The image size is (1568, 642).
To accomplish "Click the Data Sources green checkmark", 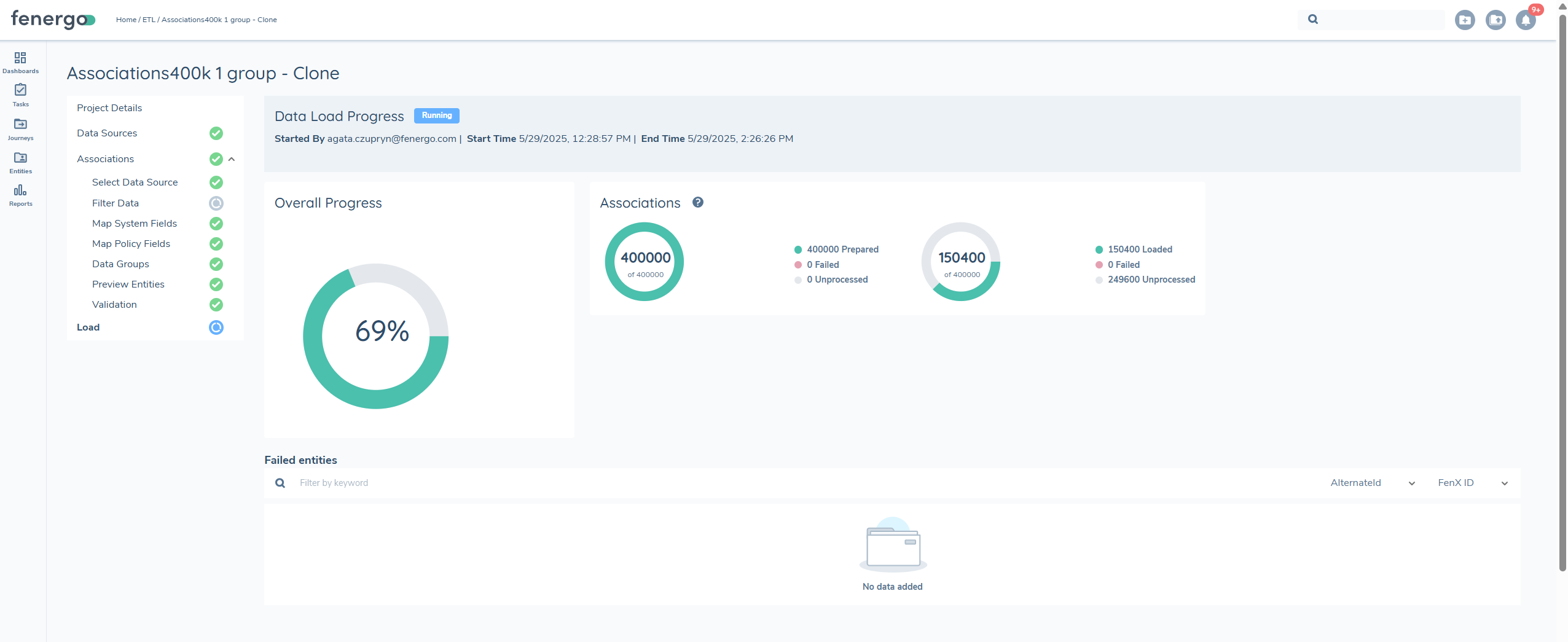I will click(216, 133).
